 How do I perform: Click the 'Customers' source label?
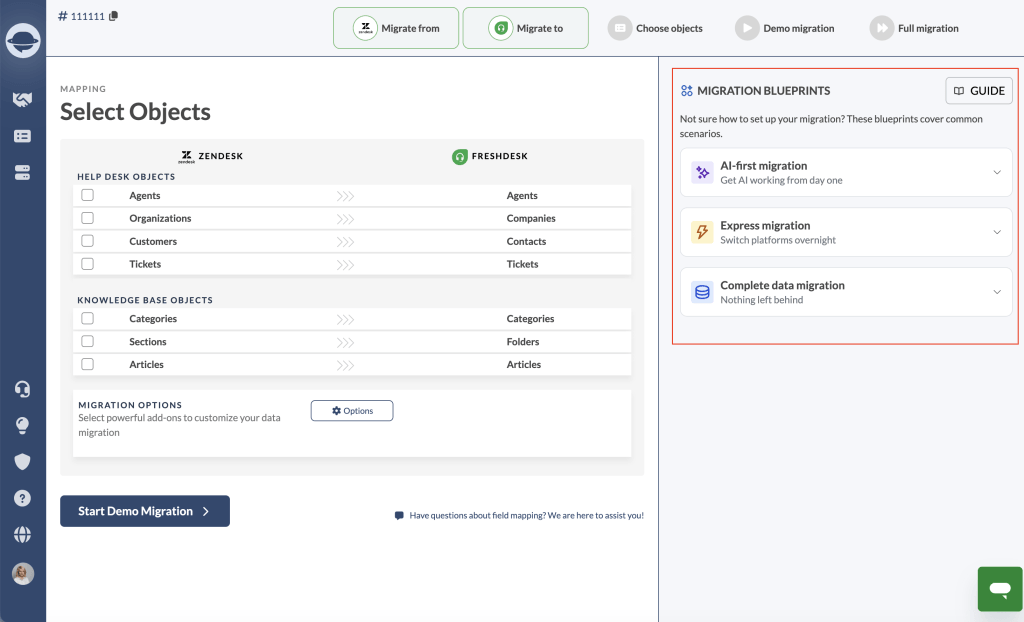153,241
